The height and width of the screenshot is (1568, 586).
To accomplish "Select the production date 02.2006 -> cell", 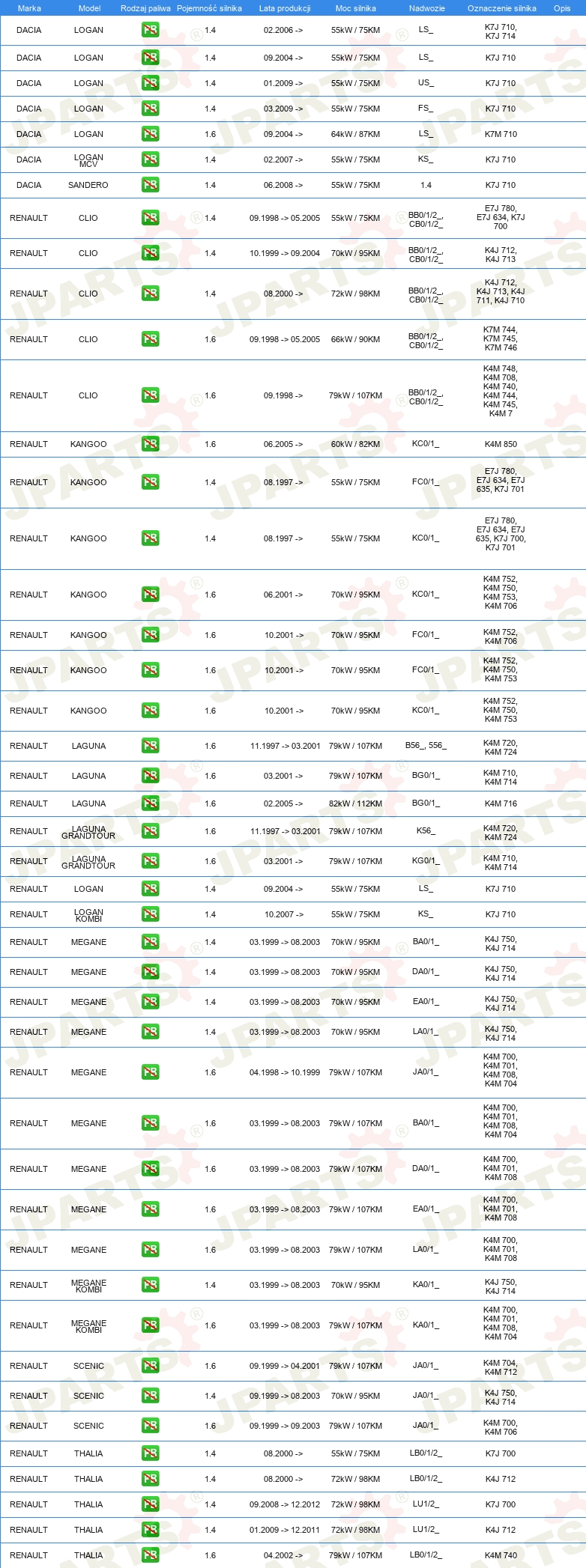I will pyautogui.click(x=283, y=30).
